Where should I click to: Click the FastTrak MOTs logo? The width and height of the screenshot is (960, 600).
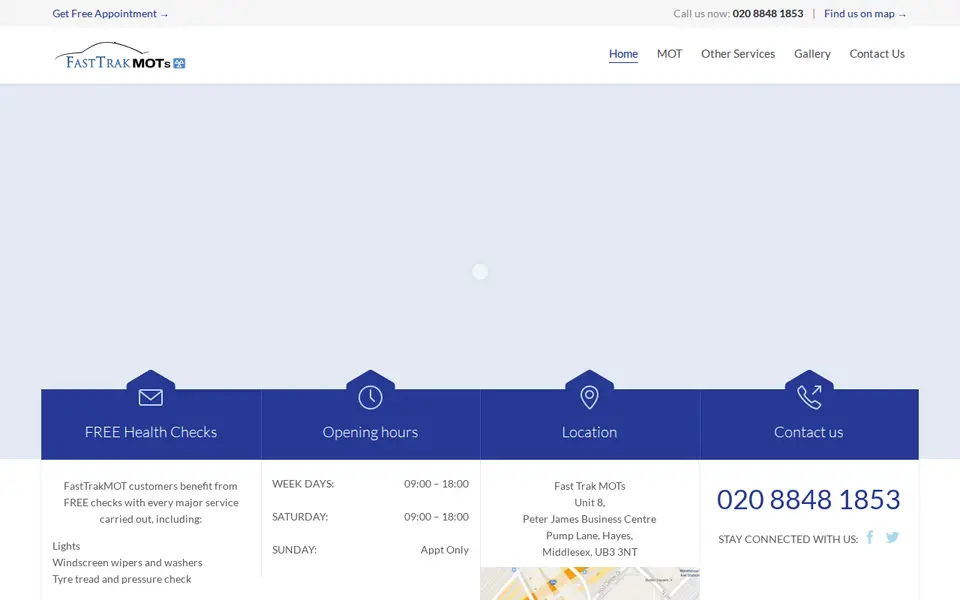(x=120, y=56)
